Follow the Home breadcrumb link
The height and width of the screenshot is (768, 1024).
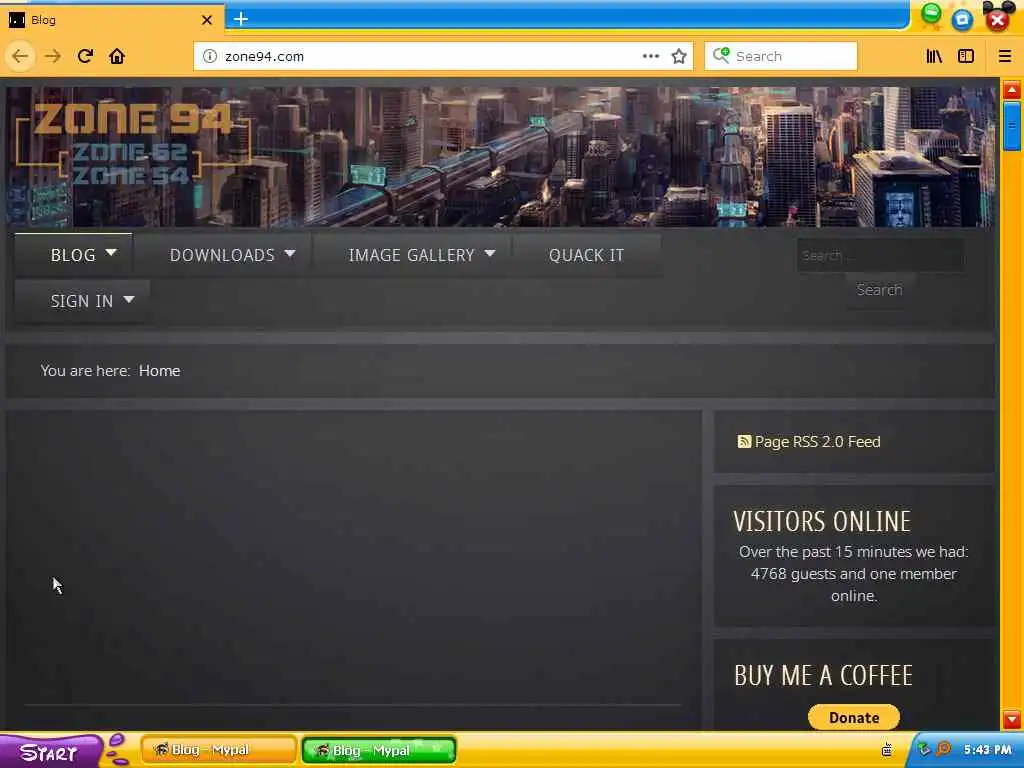(159, 371)
